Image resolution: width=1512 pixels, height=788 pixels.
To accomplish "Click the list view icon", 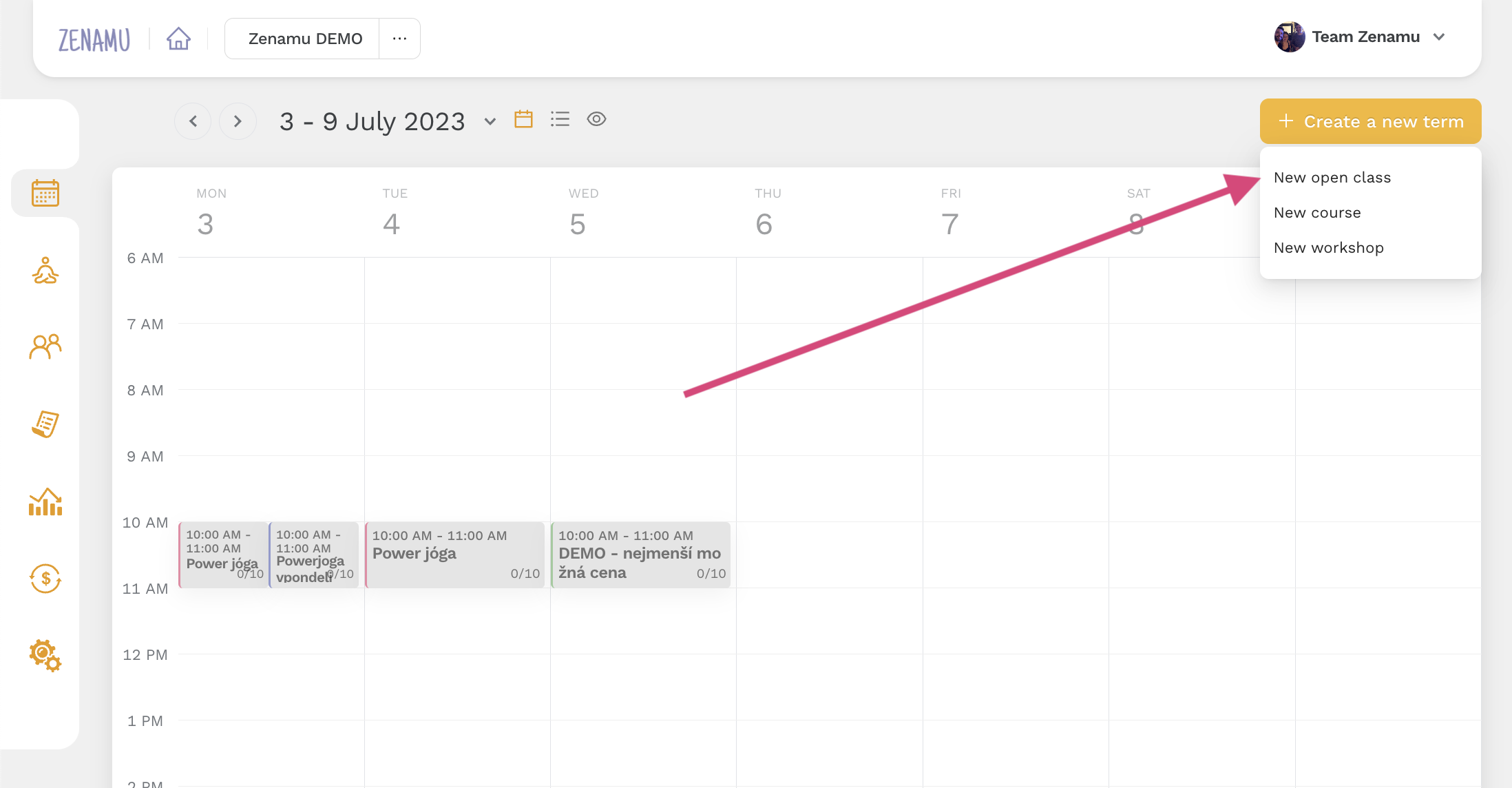I will [x=560, y=121].
